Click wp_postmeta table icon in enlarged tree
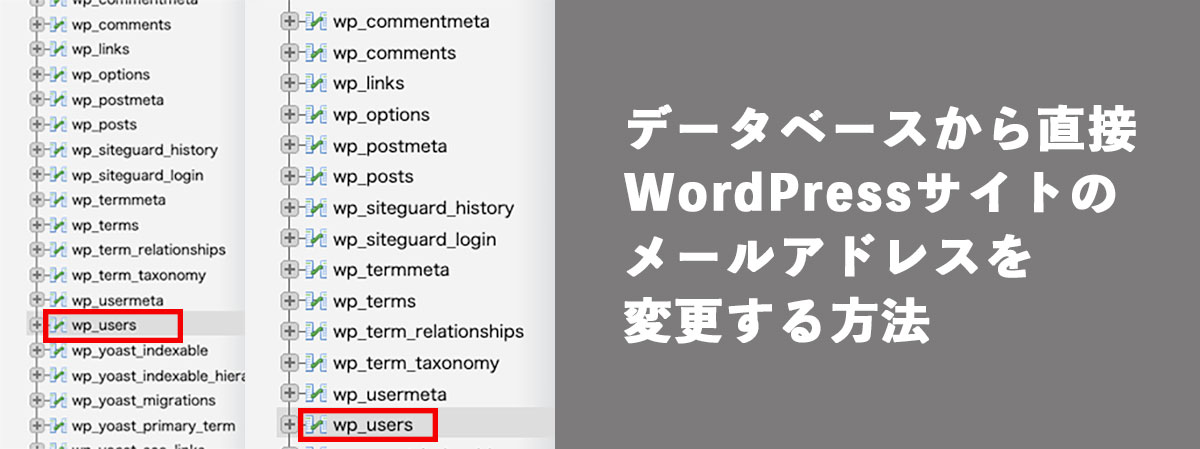This screenshot has width=1200, height=449. 316,145
